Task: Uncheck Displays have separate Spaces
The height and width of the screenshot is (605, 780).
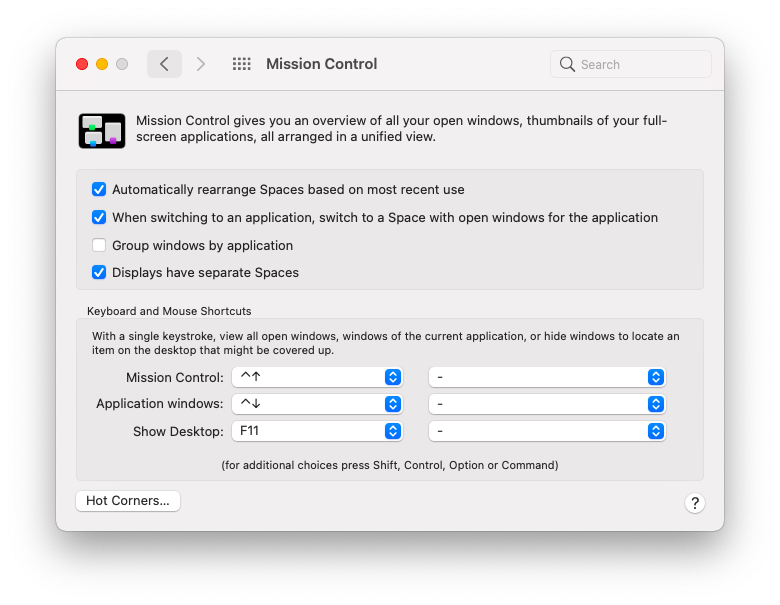Action: 99,273
